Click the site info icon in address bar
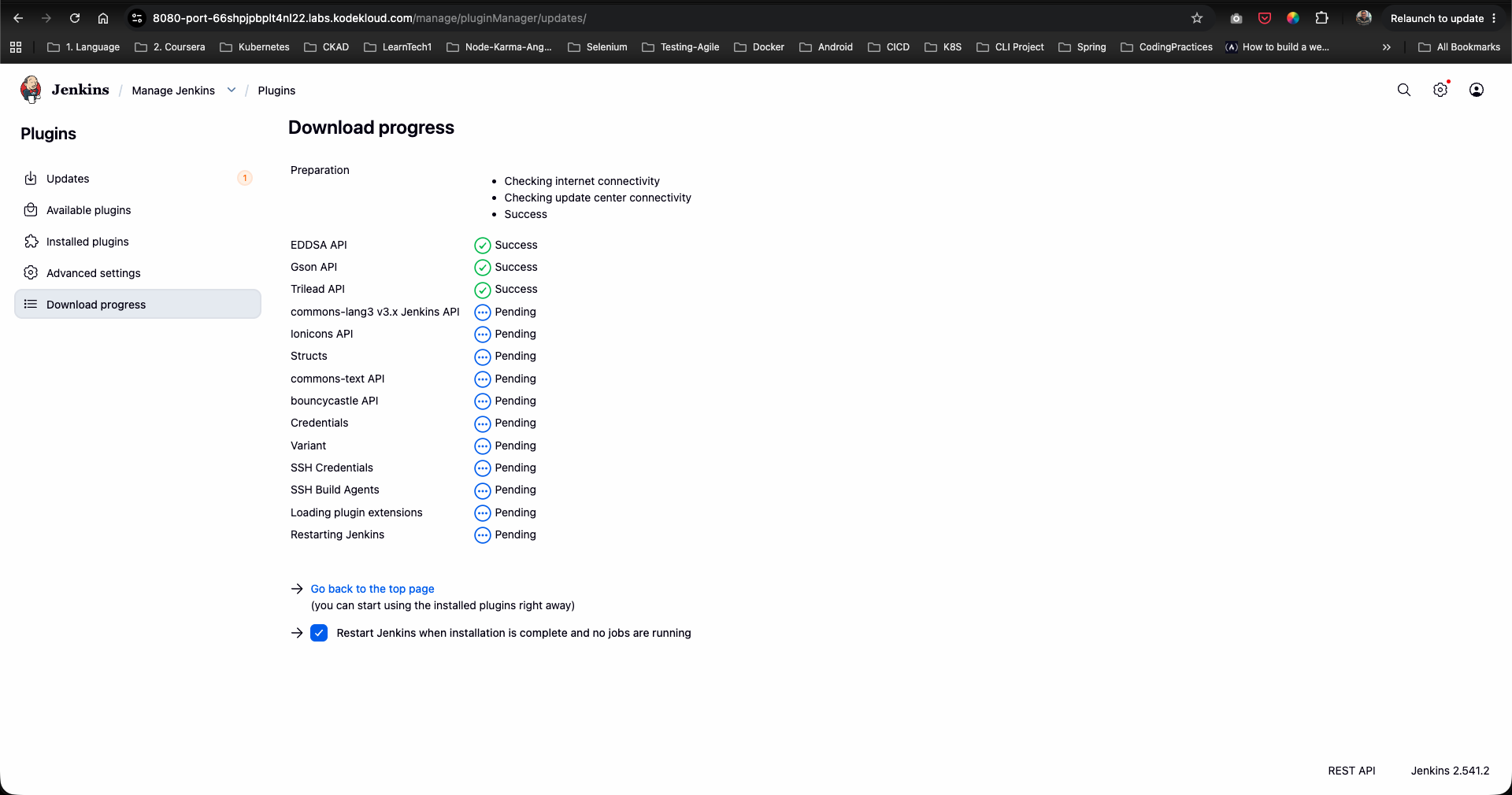This screenshot has width=1512, height=795. tap(137, 18)
